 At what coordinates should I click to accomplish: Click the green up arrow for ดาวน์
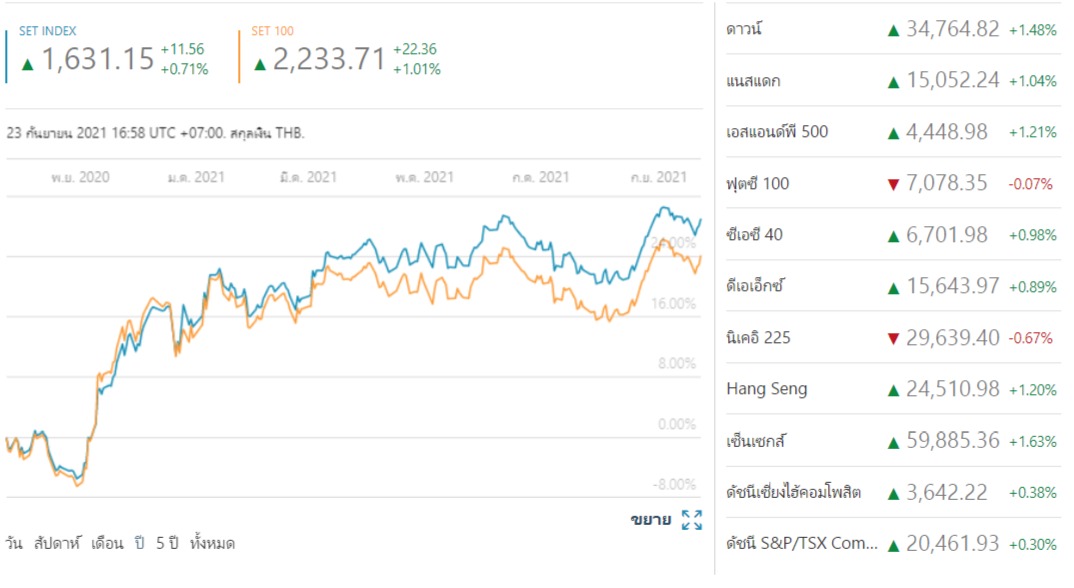coord(893,30)
